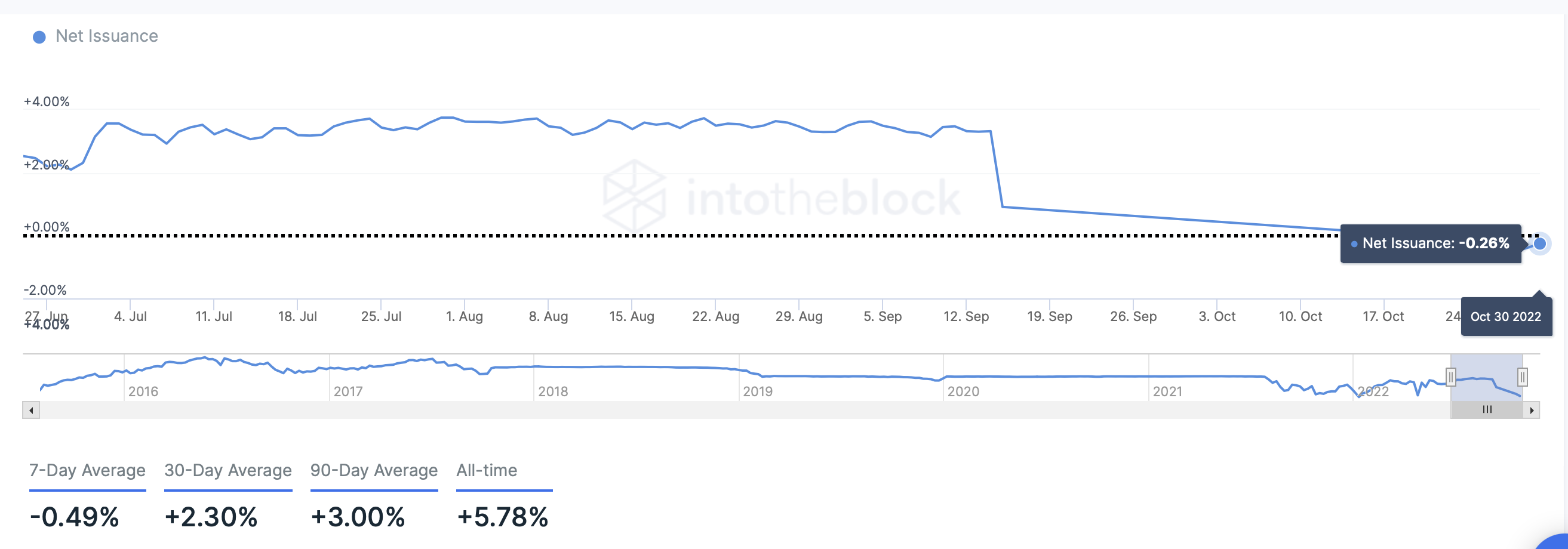Image resolution: width=1568 pixels, height=549 pixels.
Task: Click the blue circular button in bottom-right corner
Action: [1556, 542]
